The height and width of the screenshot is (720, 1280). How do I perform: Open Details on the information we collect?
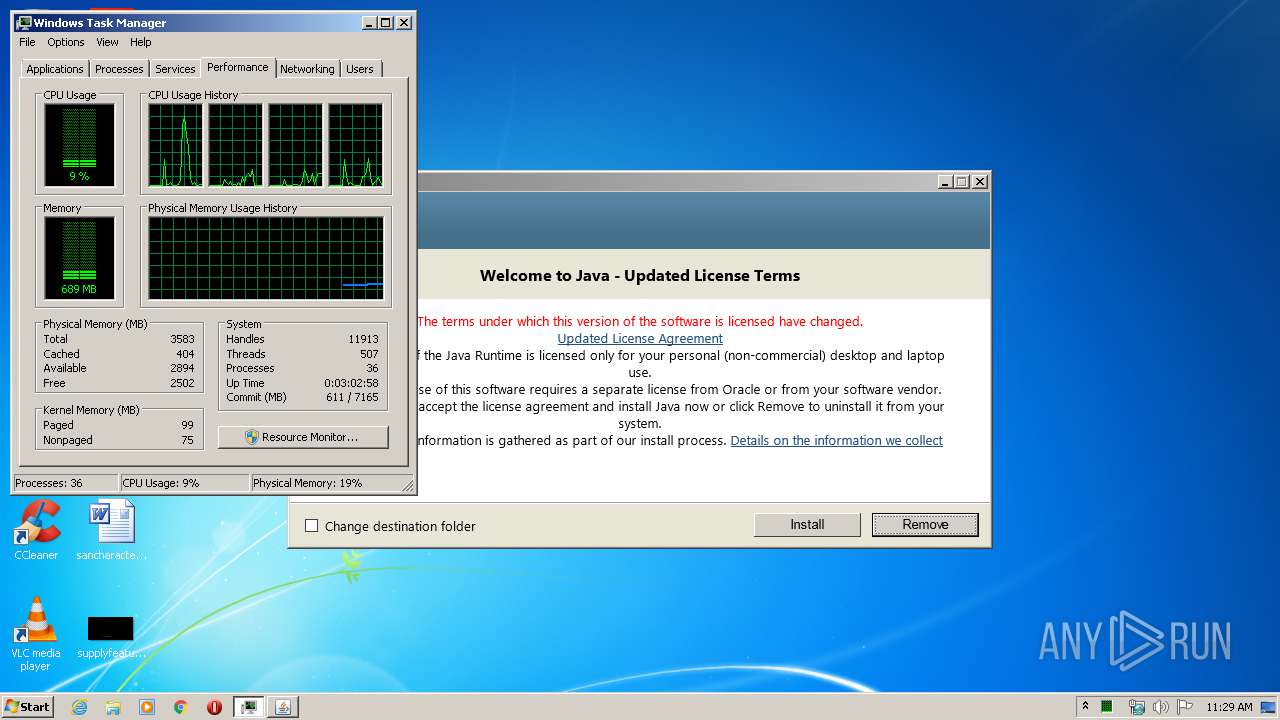pos(837,440)
